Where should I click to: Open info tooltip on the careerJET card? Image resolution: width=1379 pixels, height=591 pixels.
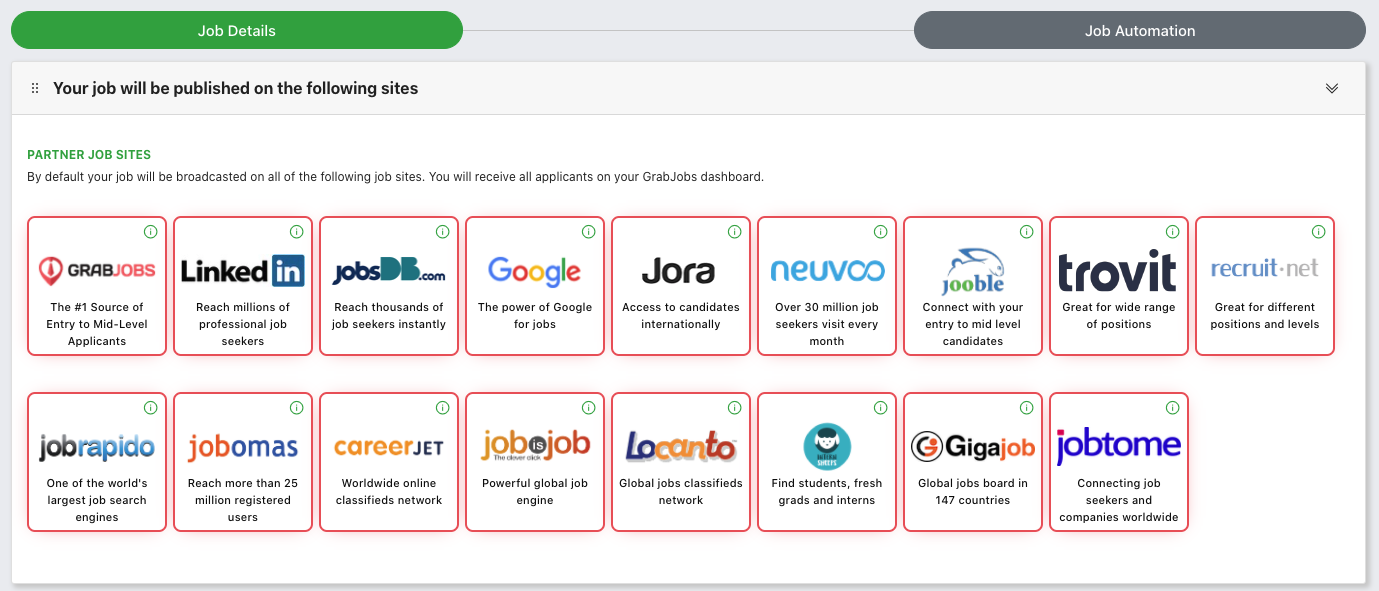tap(442, 407)
